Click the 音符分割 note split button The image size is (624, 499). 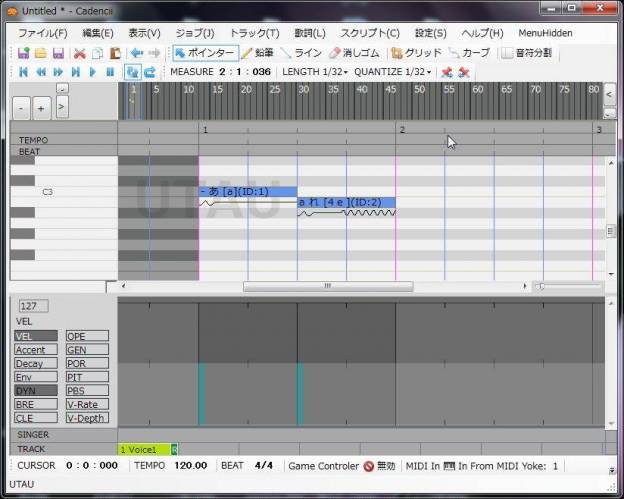coord(527,53)
